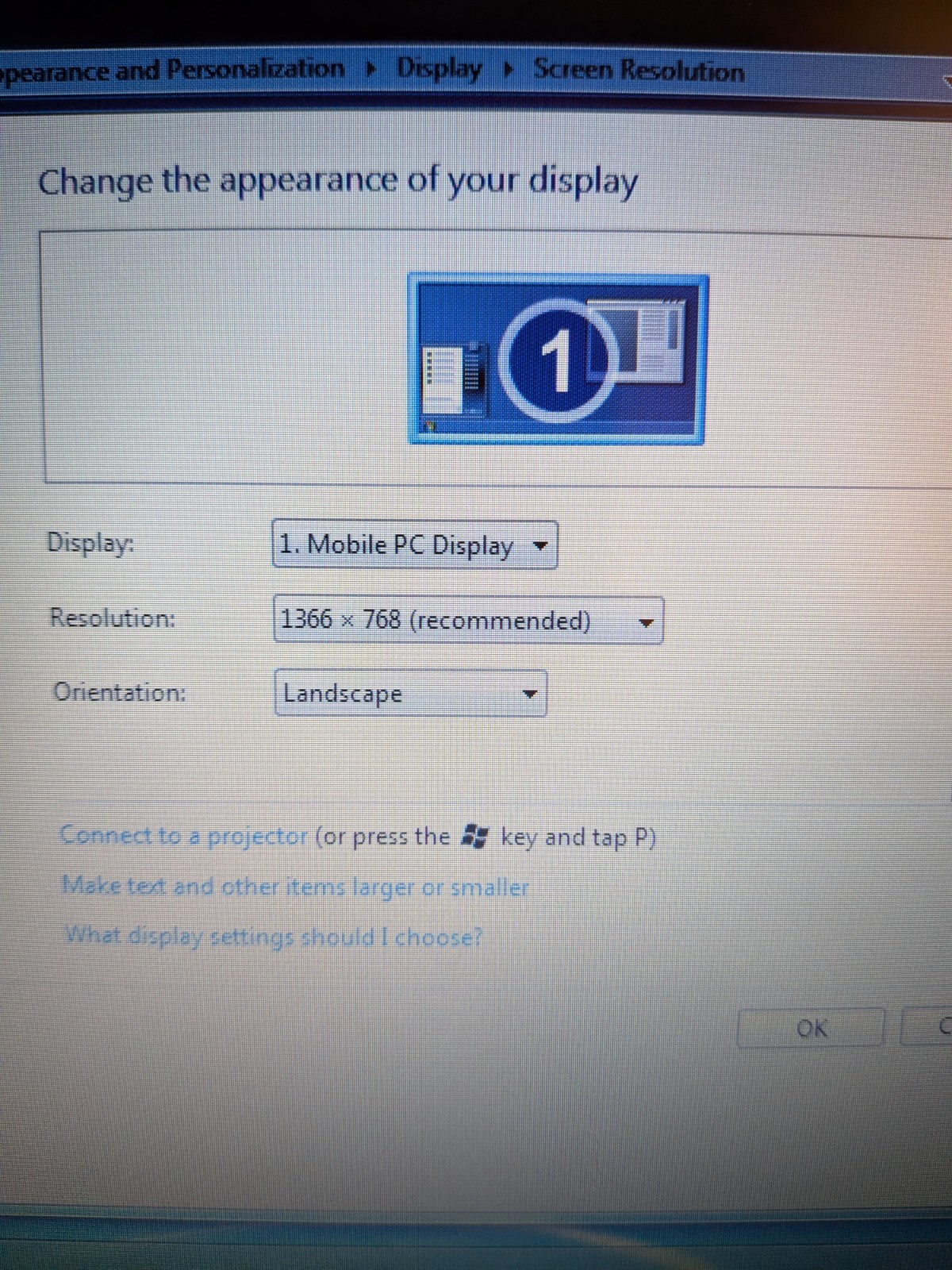Viewport: 952px width, 1270px height.
Task: Click Screen Resolution in the breadcrumb
Action: (639, 71)
